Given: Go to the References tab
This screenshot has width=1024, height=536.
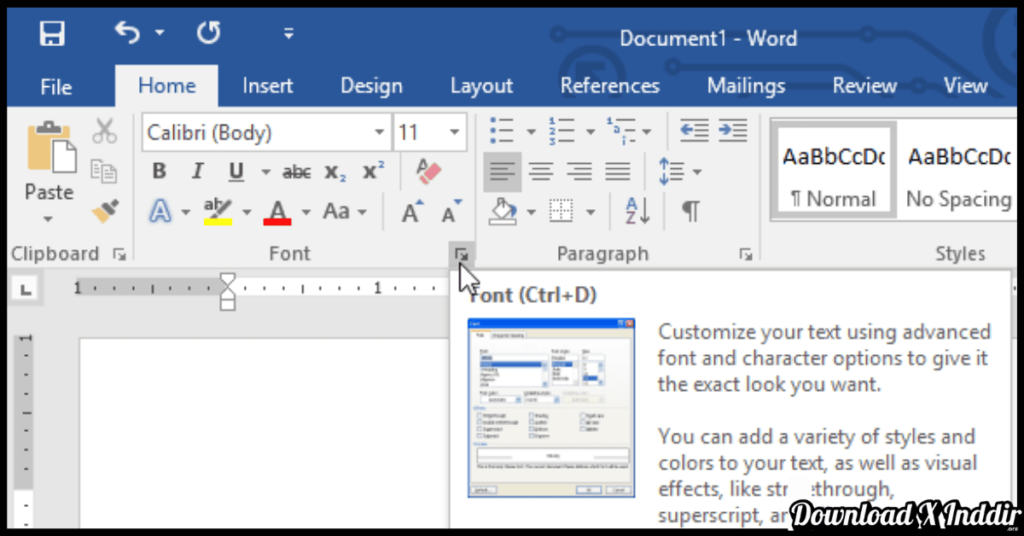Looking at the screenshot, I should tap(609, 86).
